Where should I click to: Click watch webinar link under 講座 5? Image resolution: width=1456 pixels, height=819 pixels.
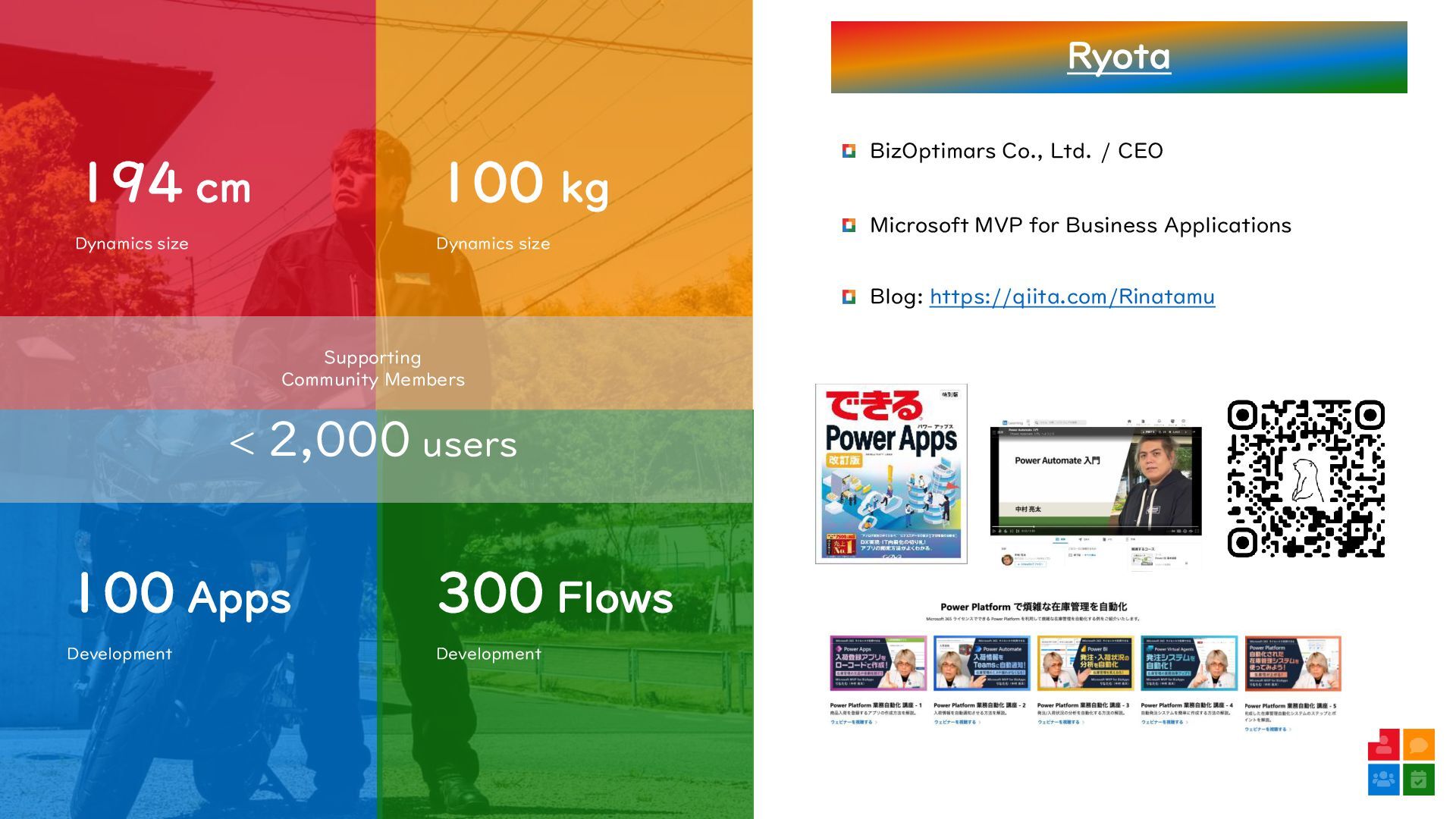pyautogui.click(x=1266, y=730)
